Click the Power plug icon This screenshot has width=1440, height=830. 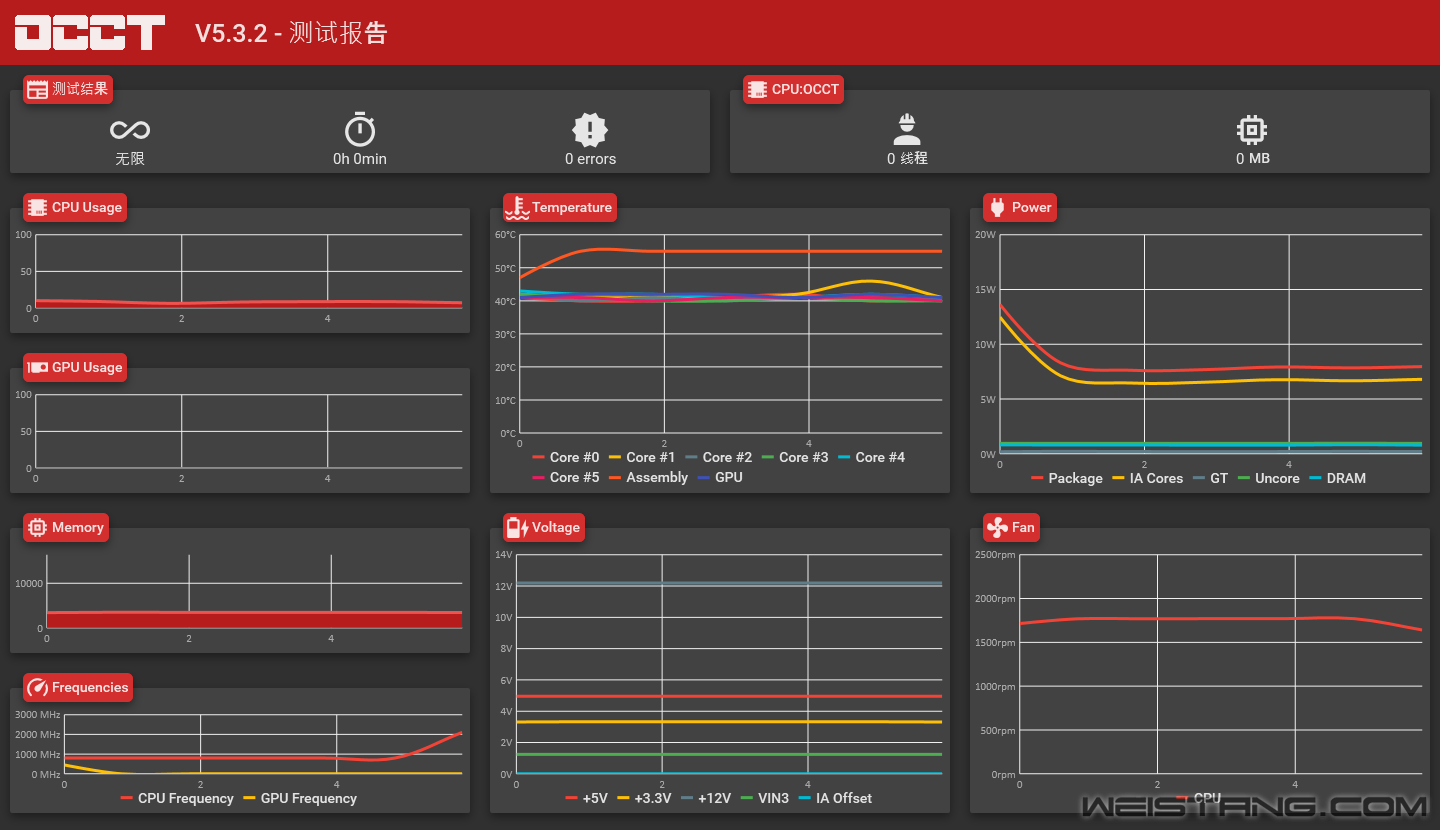997,207
